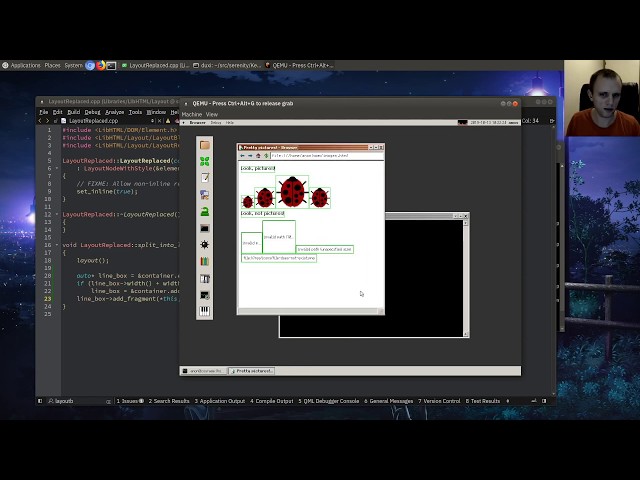Open 4 Compile Output pane
This screenshot has height=480, width=640.
click(x=272, y=401)
